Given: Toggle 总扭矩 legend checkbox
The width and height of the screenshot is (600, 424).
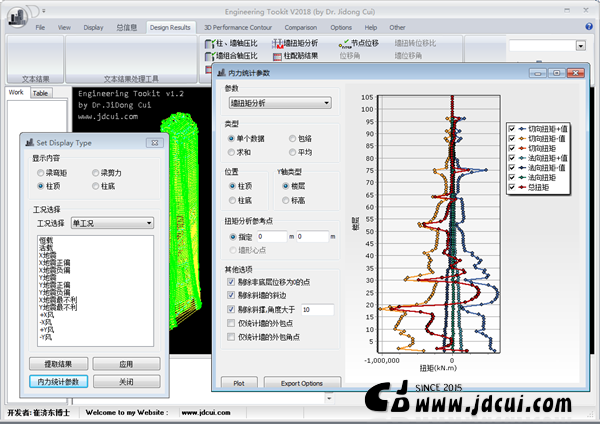Looking at the screenshot, I should pos(512,187).
